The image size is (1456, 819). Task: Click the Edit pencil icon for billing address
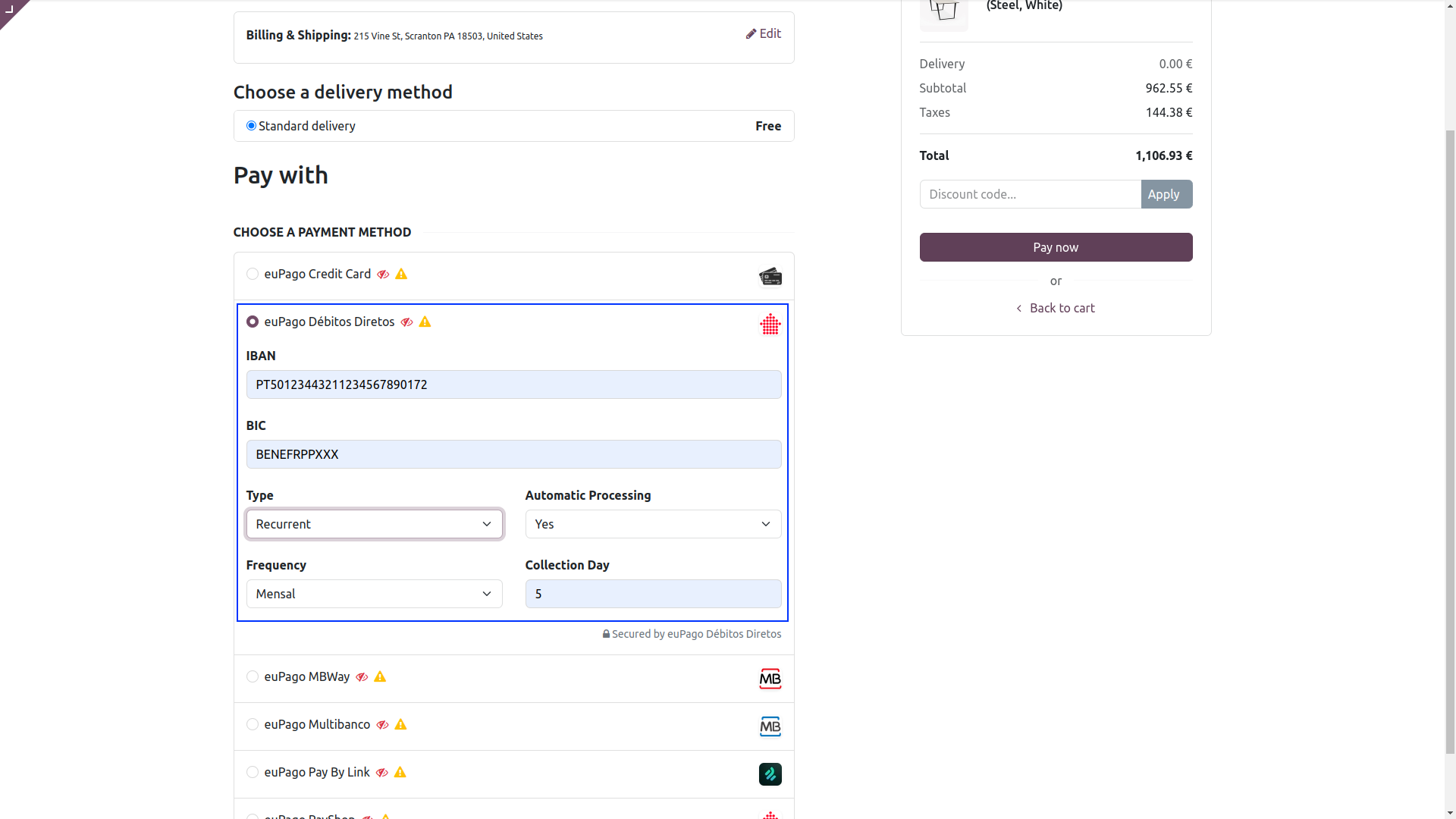[x=751, y=34]
